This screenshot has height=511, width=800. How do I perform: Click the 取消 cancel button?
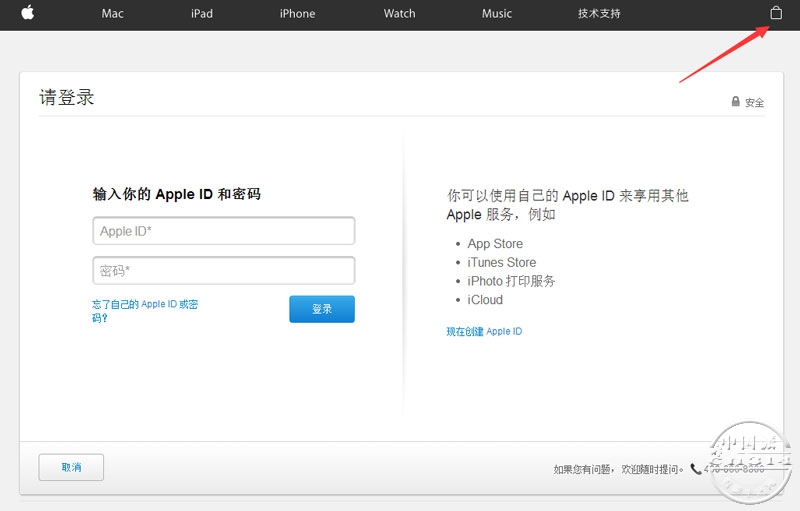tap(71, 467)
